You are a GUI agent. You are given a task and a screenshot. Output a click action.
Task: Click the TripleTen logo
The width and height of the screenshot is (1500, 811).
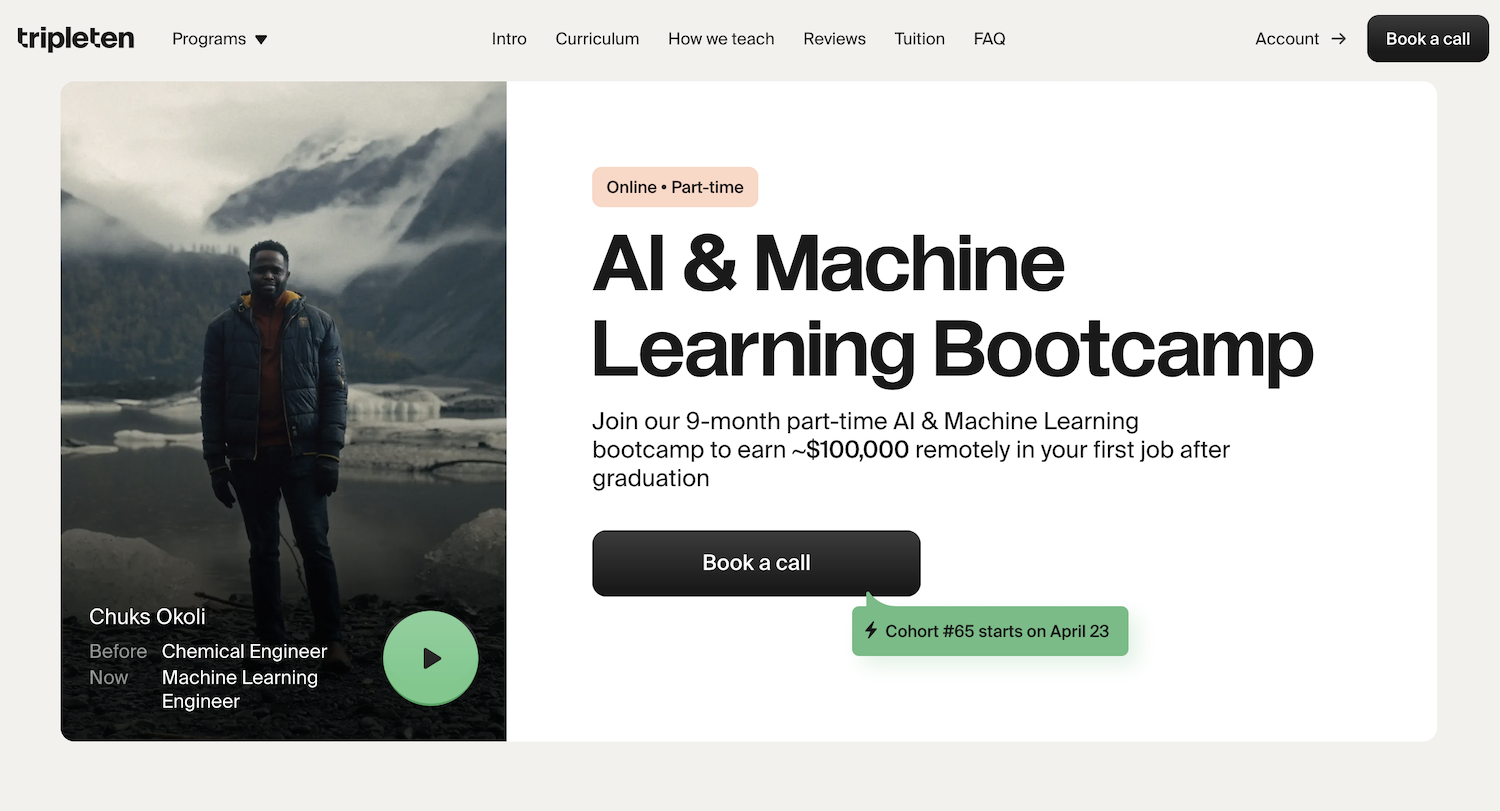pos(75,38)
